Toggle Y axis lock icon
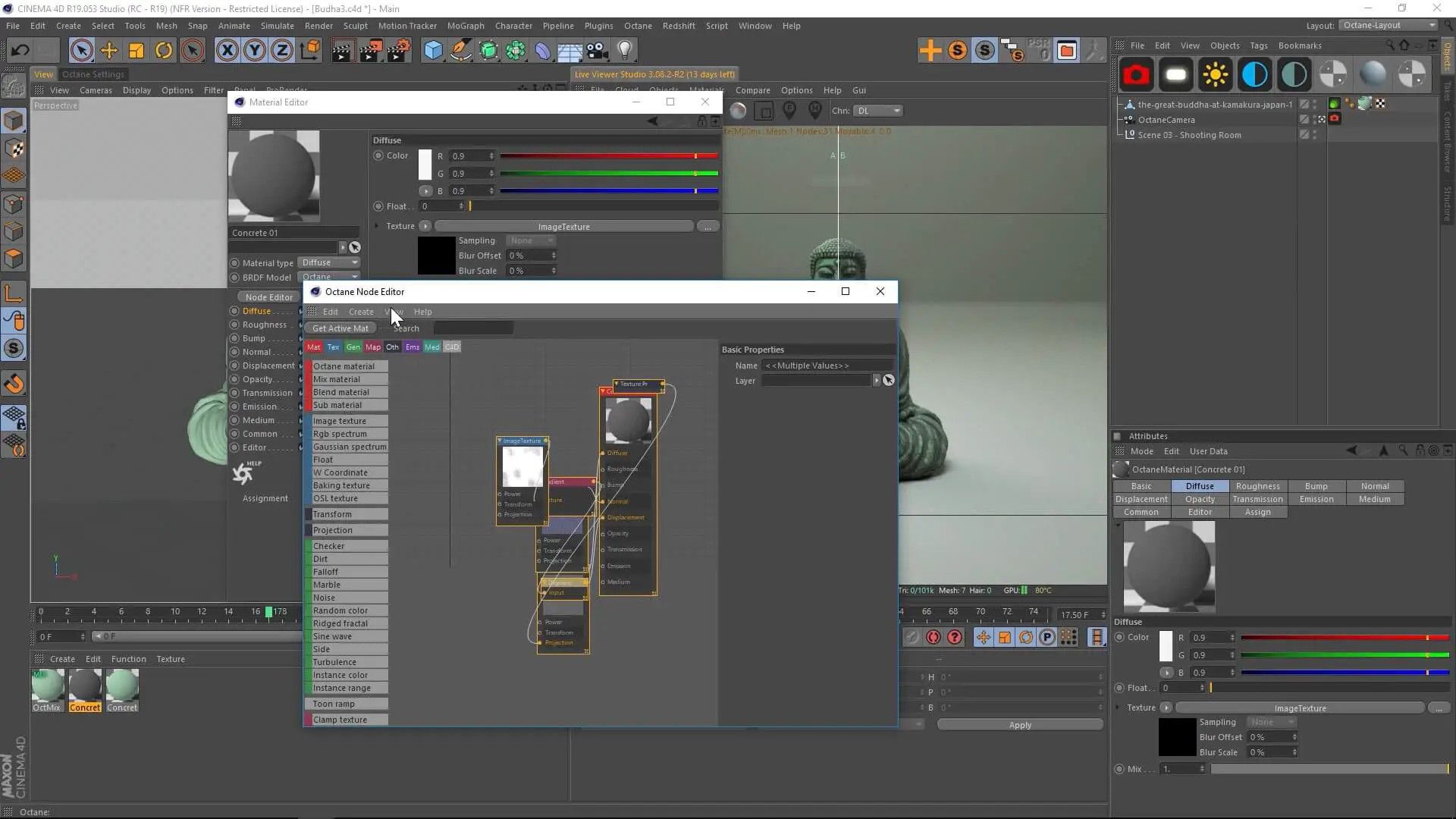The height and width of the screenshot is (819, 1456). [x=254, y=51]
